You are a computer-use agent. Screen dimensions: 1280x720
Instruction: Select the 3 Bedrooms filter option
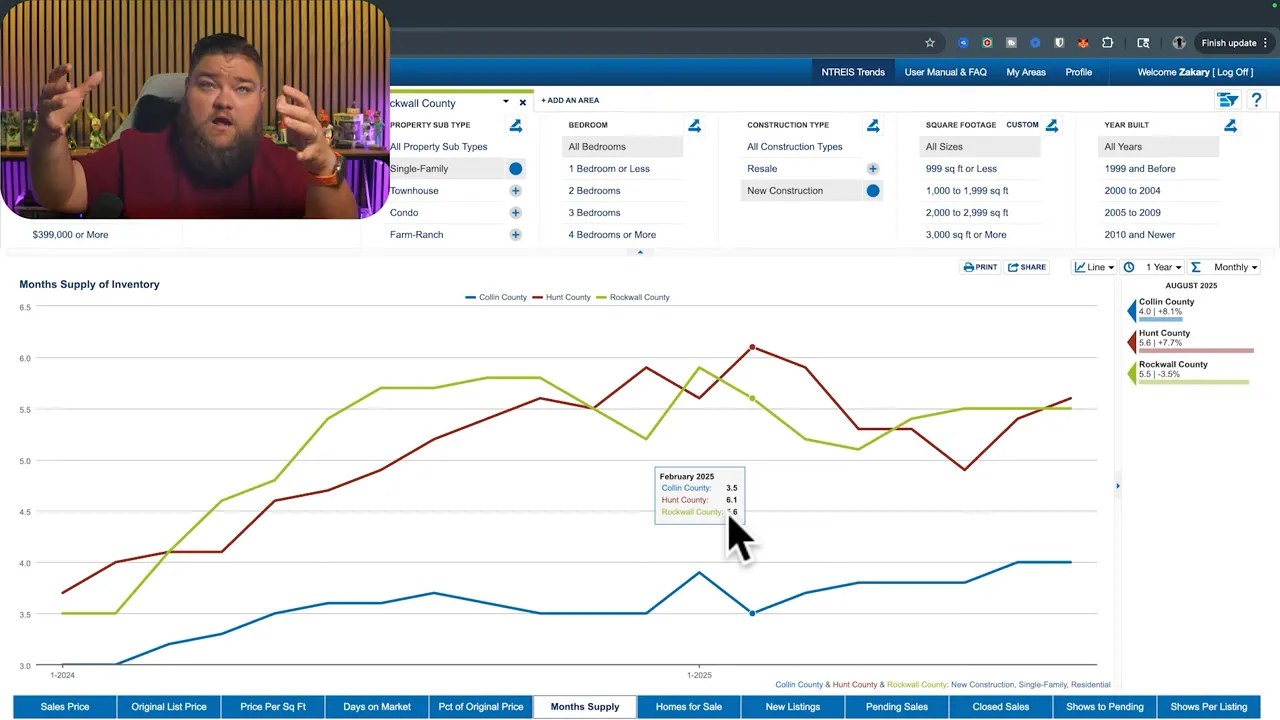[594, 212]
